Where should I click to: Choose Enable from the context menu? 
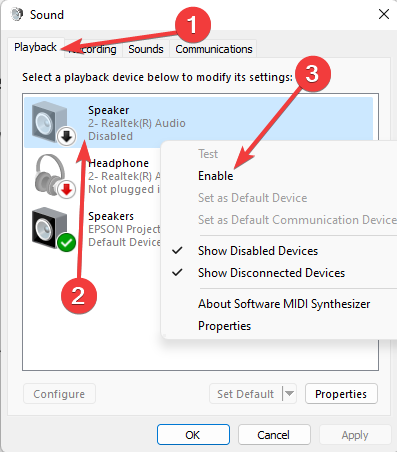216,176
